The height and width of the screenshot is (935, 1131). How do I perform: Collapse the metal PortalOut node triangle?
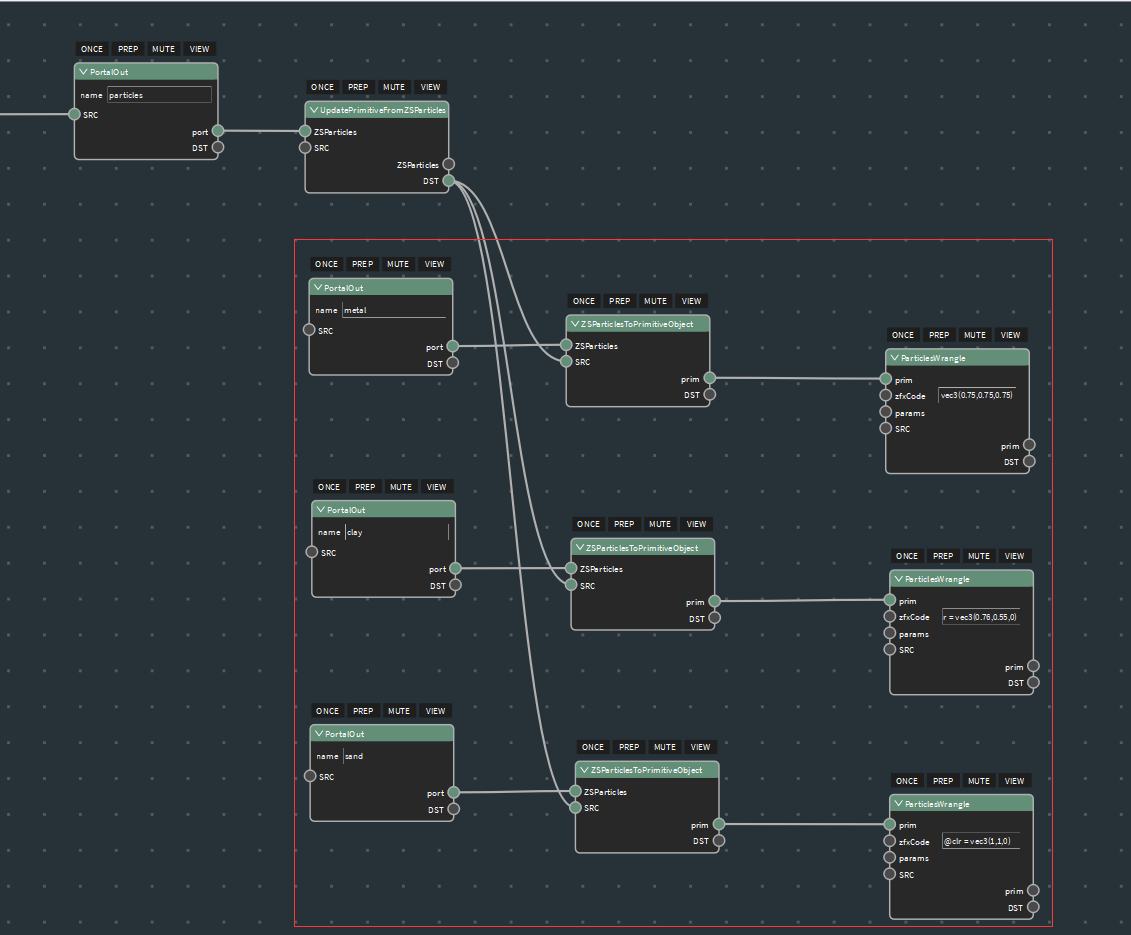[318, 287]
